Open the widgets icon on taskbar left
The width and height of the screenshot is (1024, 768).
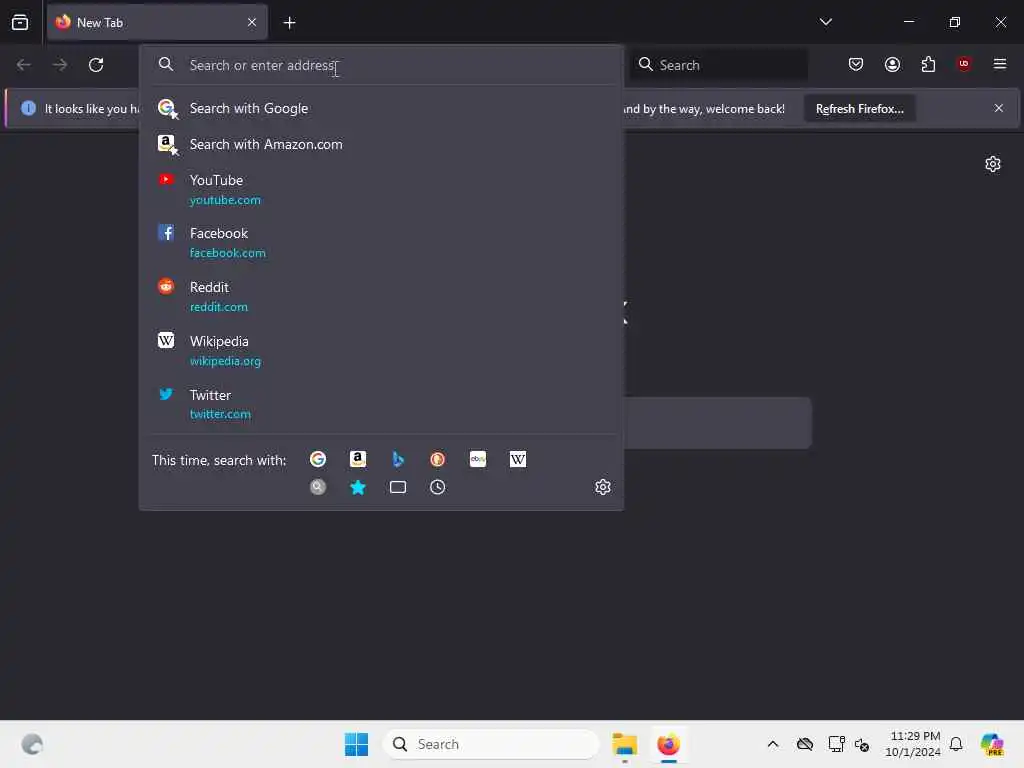pos(32,744)
